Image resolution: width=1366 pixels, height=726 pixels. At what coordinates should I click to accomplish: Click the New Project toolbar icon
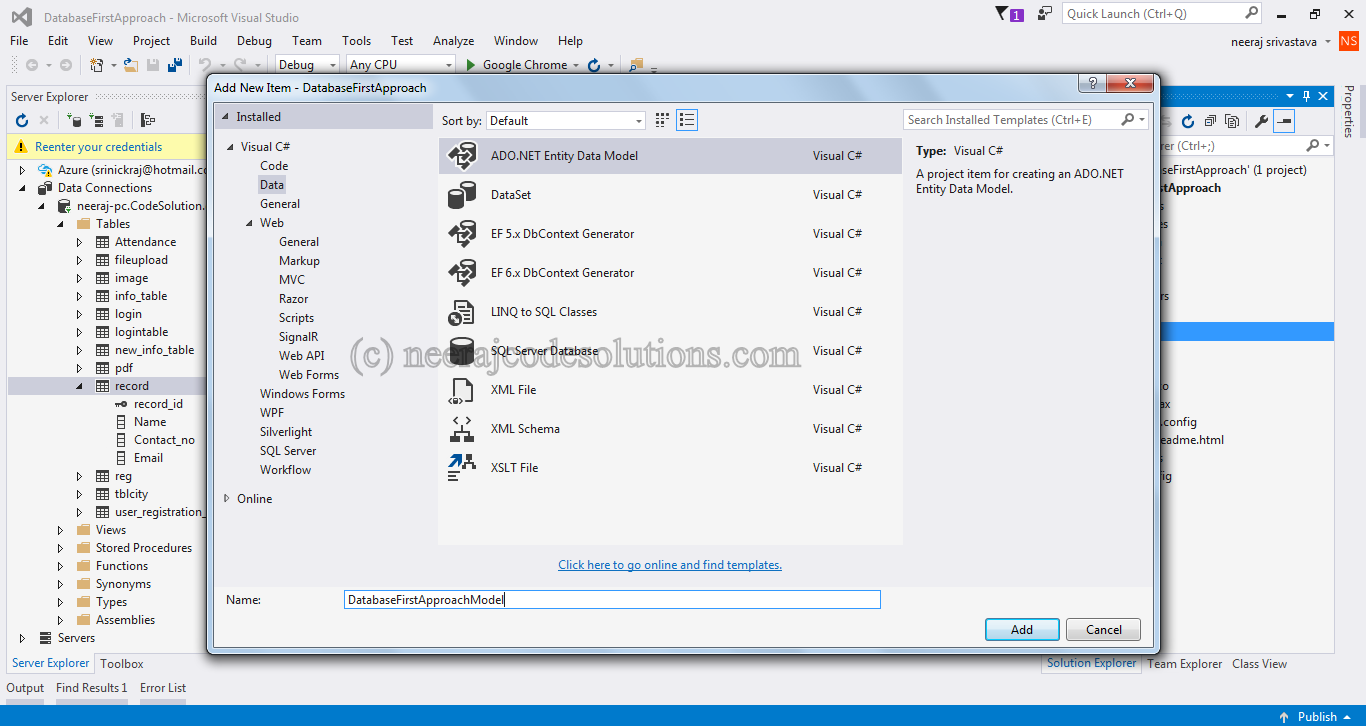[x=97, y=65]
